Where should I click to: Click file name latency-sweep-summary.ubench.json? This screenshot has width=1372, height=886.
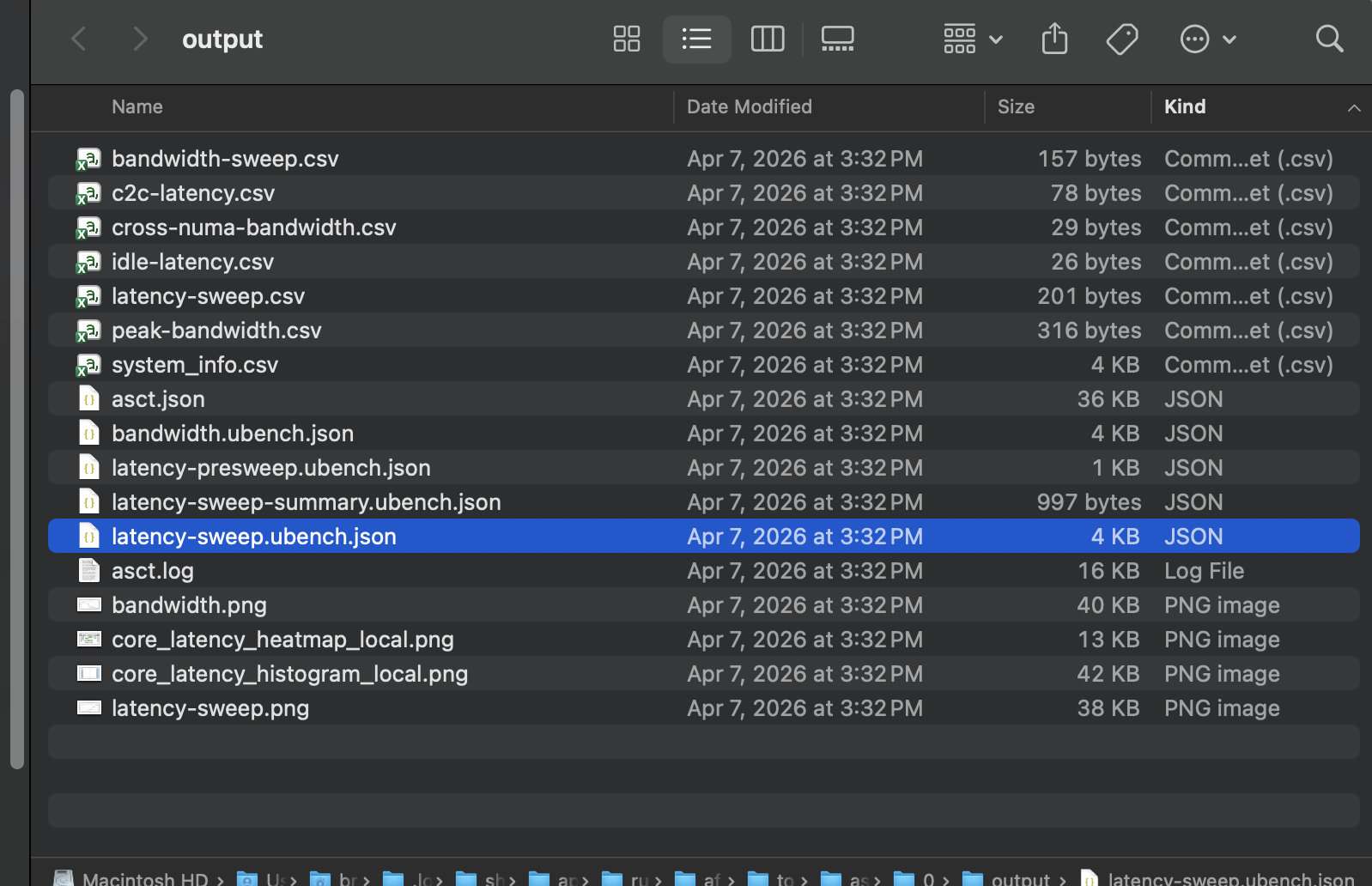307,502
